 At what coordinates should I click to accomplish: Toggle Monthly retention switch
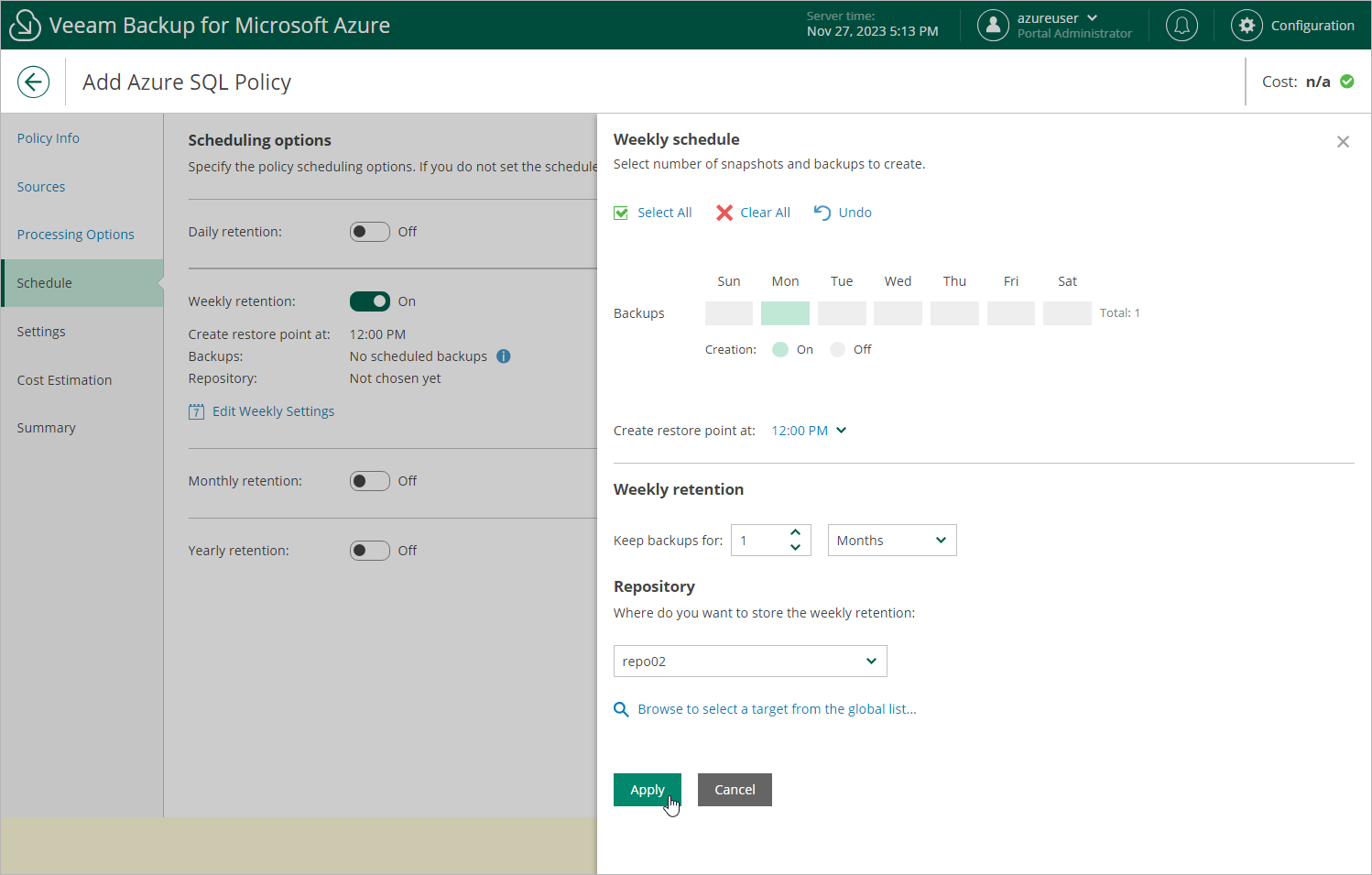pyautogui.click(x=370, y=481)
